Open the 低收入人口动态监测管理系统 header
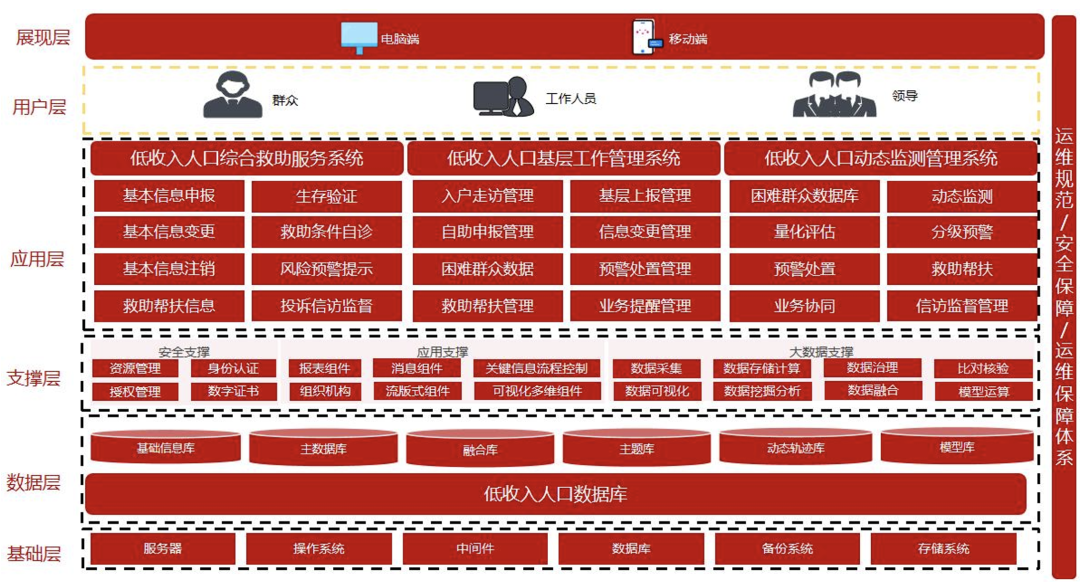The image size is (1080, 582). click(881, 158)
